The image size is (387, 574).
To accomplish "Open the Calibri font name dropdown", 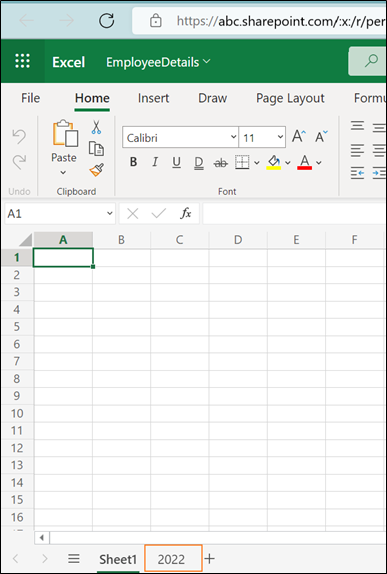I will coord(233,137).
